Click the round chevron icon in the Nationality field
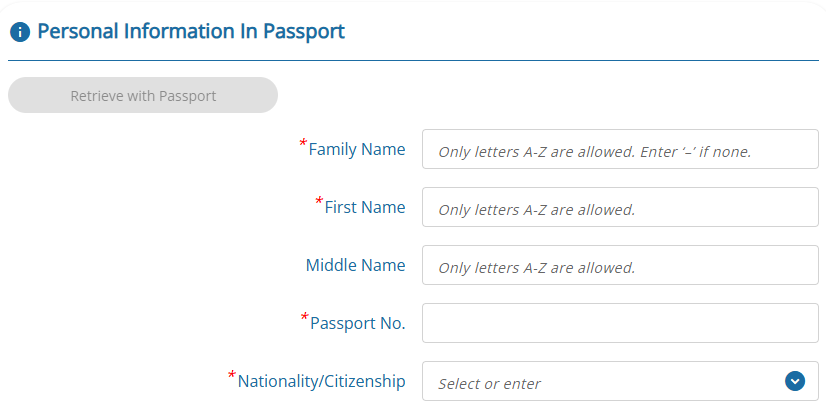 (795, 381)
